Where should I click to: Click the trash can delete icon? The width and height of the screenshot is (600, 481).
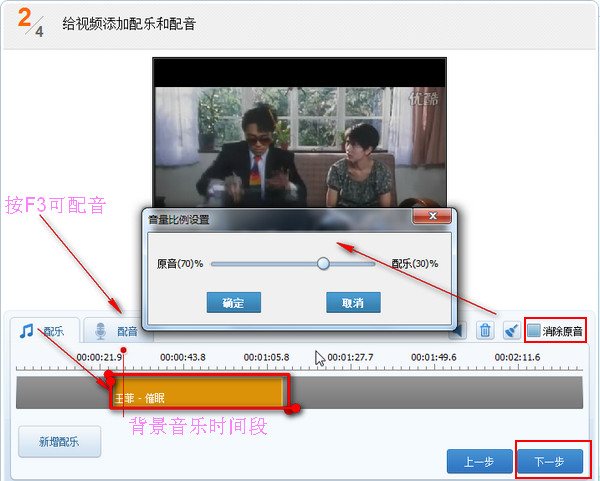tap(485, 330)
